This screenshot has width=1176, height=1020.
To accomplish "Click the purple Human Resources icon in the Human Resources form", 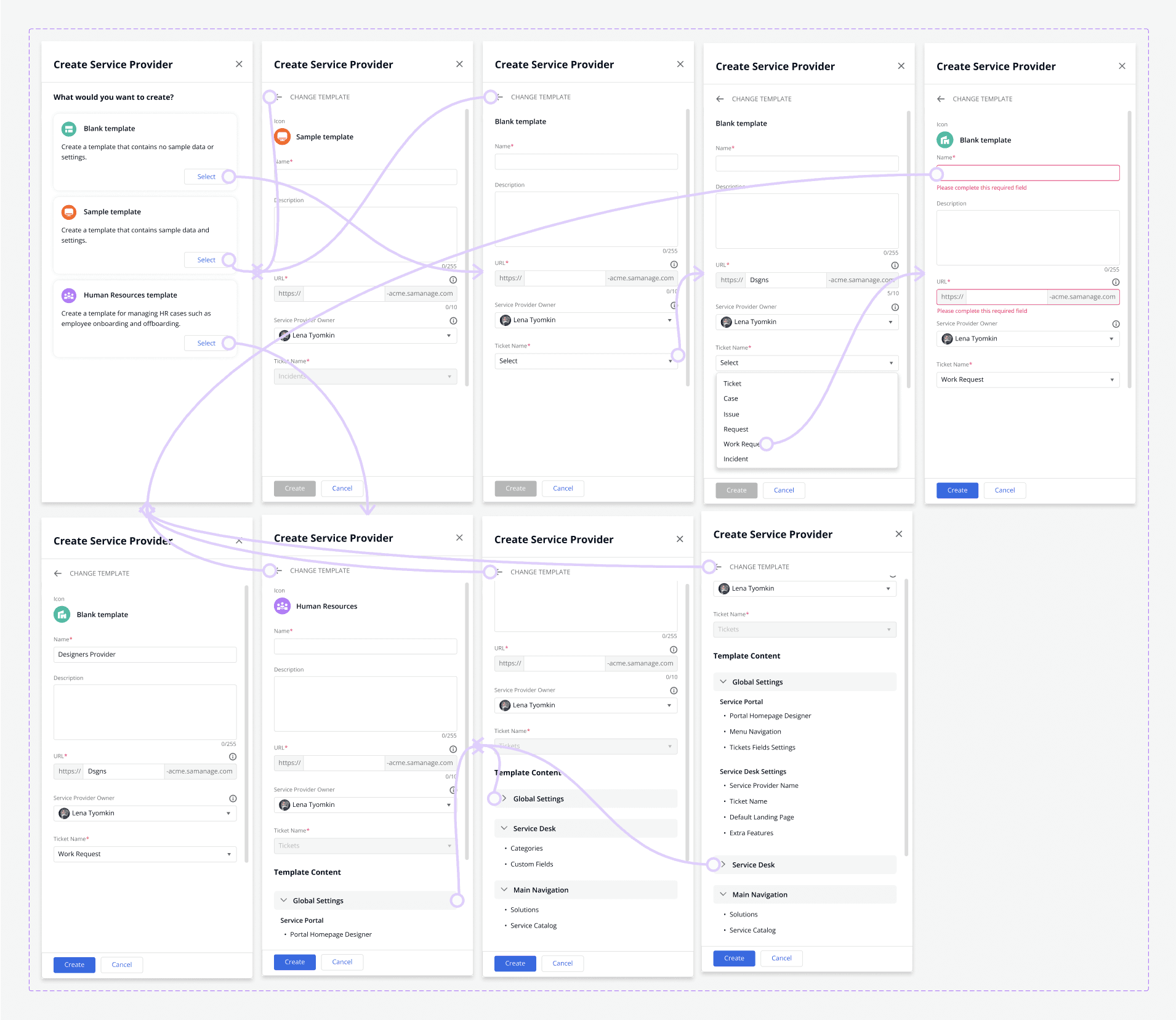I will point(282,606).
